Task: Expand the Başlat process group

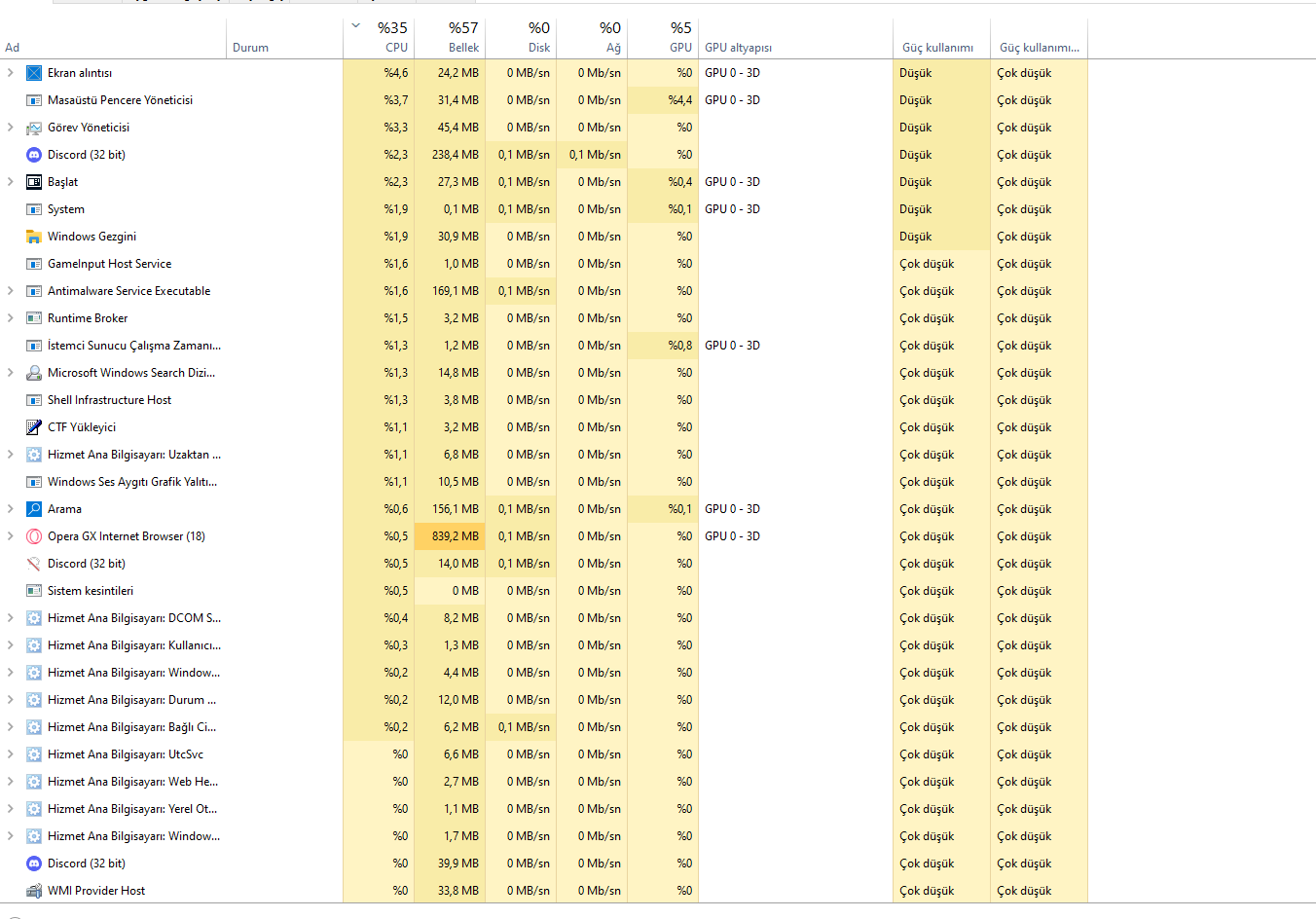Action: coord(11,182)
